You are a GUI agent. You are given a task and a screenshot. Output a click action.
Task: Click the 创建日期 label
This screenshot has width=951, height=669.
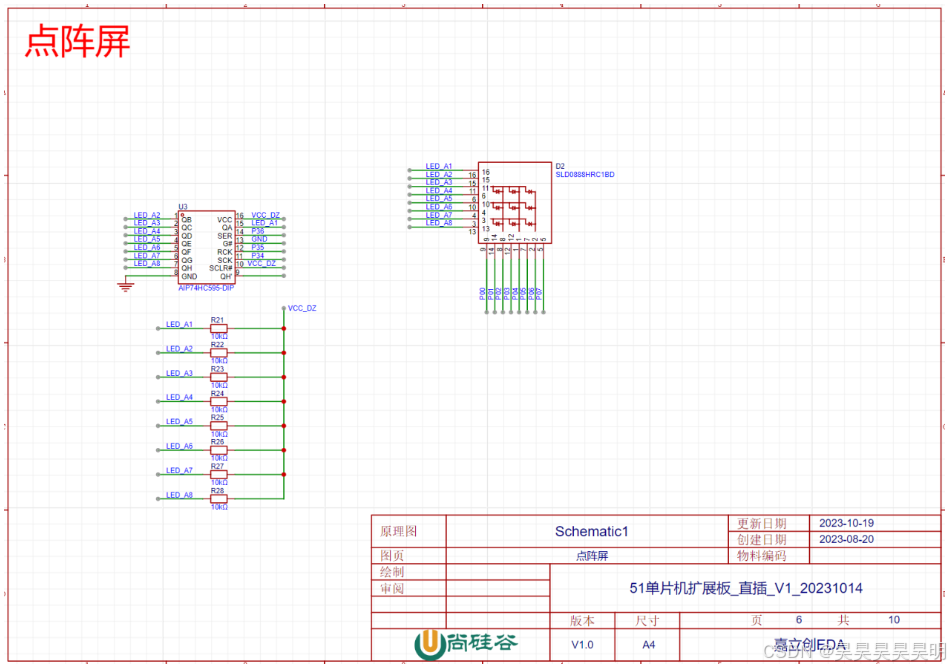[762, 540]
